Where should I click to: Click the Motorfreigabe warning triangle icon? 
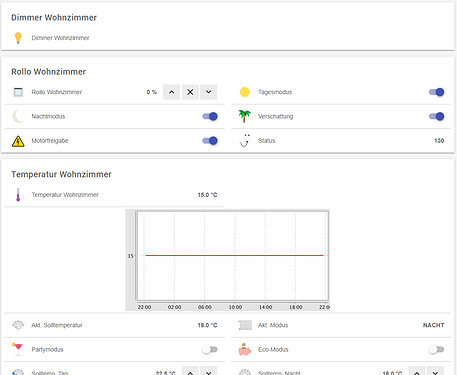coord(18,141)
